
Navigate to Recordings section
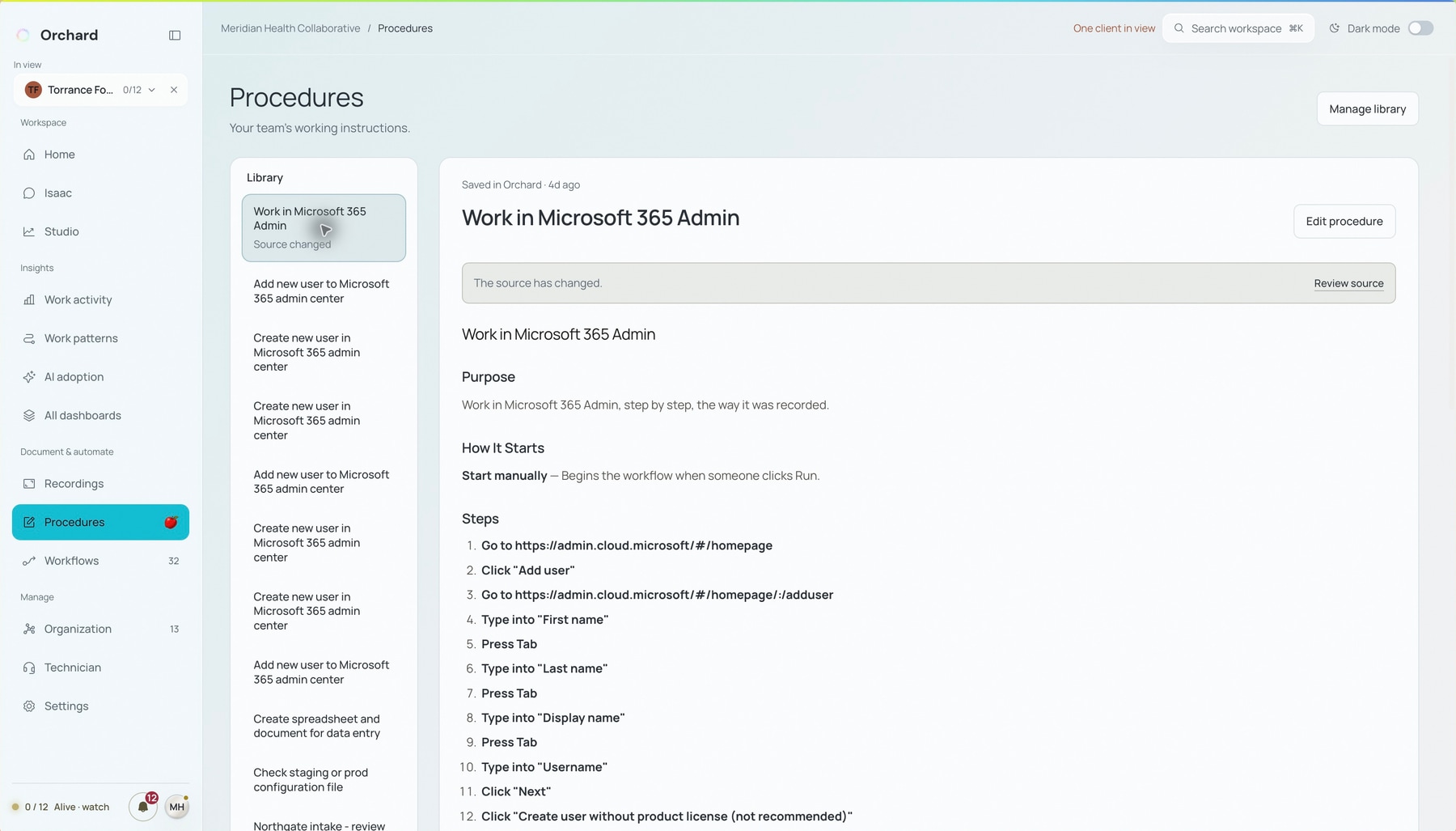click(100, 484)
